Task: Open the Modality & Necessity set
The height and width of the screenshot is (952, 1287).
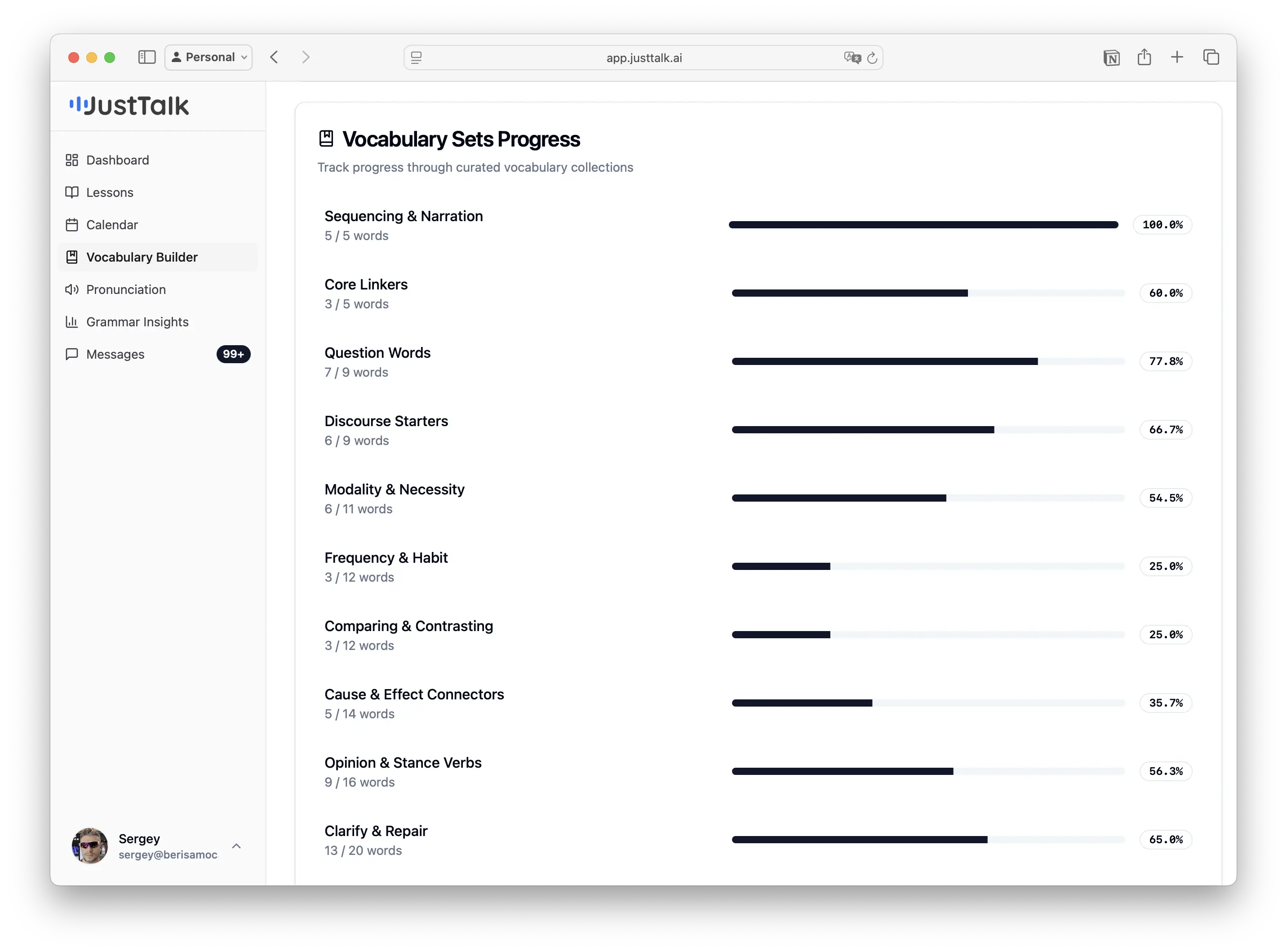Action: [x=394, y=489]
